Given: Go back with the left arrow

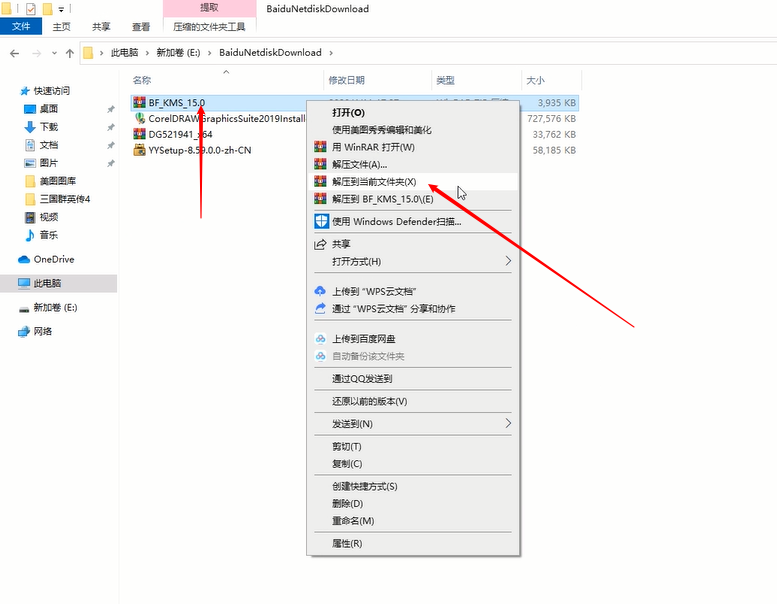Looking at the screenshot, I should (x=14, y=53).
